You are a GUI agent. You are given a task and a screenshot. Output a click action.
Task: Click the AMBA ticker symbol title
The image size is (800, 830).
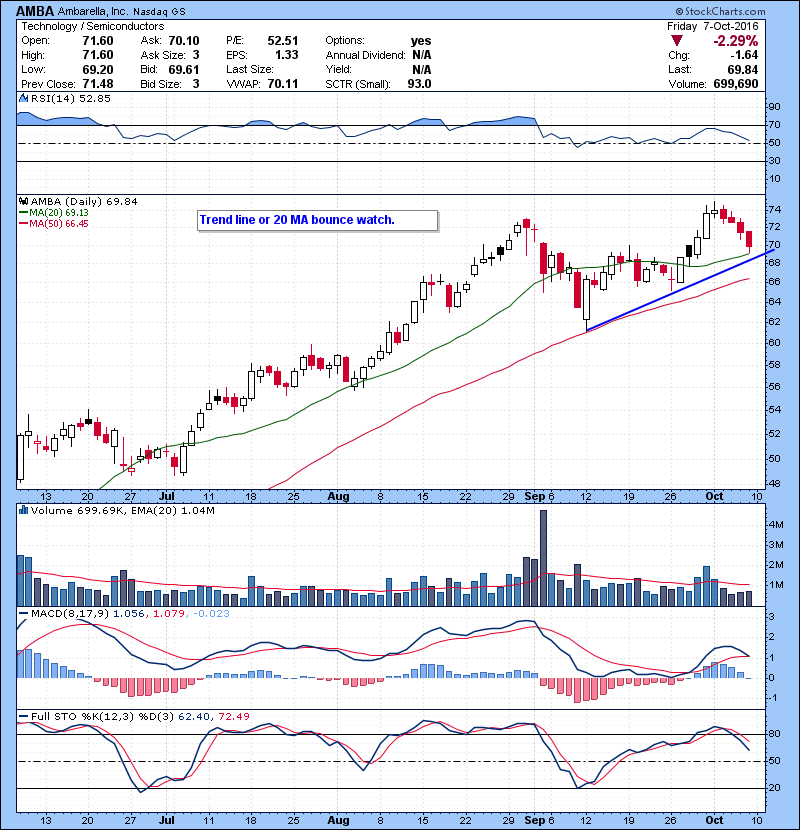tap(35, 11)
